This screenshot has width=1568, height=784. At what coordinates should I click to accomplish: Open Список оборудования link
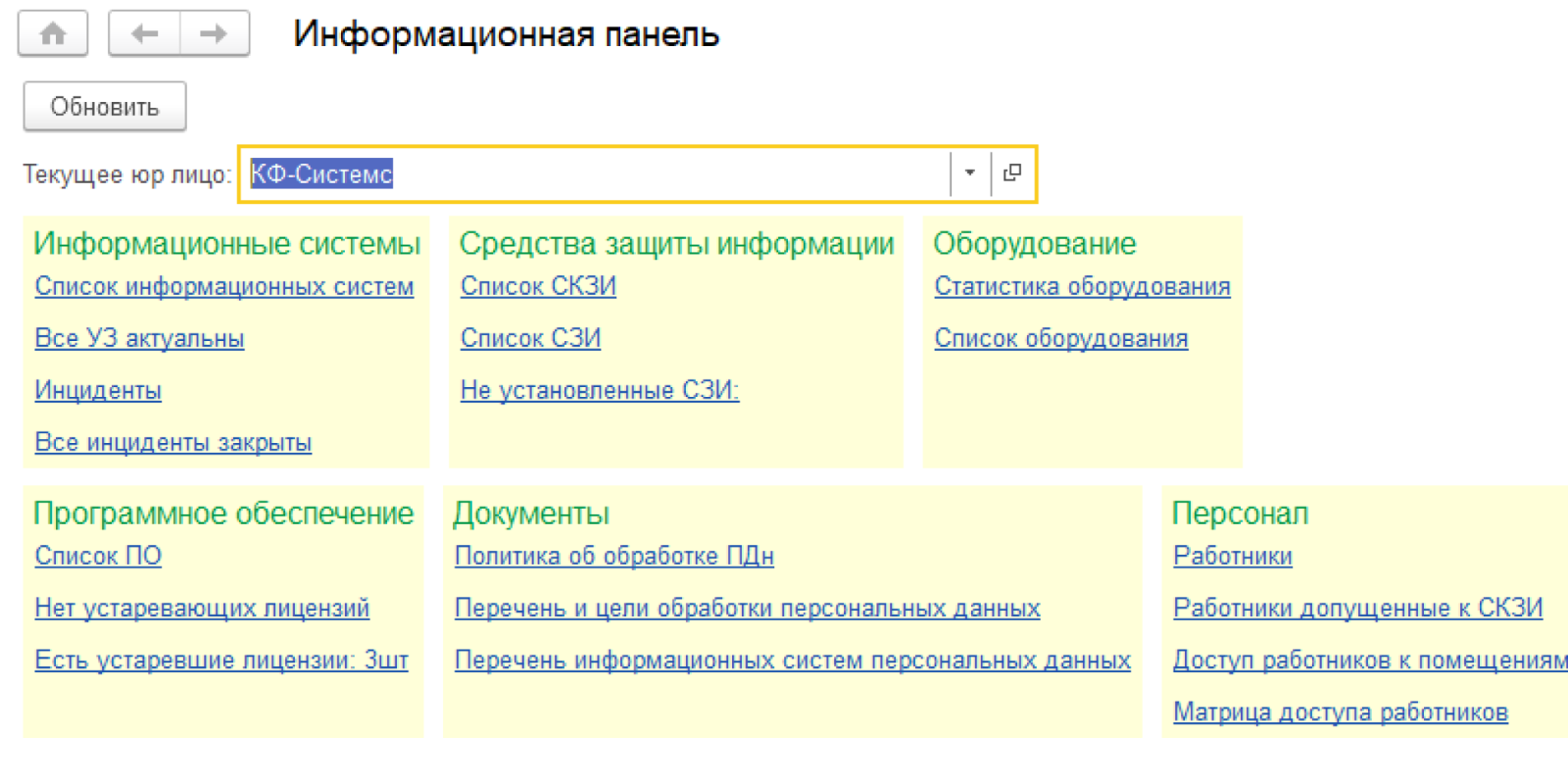pyautogui.click(x=1061, y=338)
